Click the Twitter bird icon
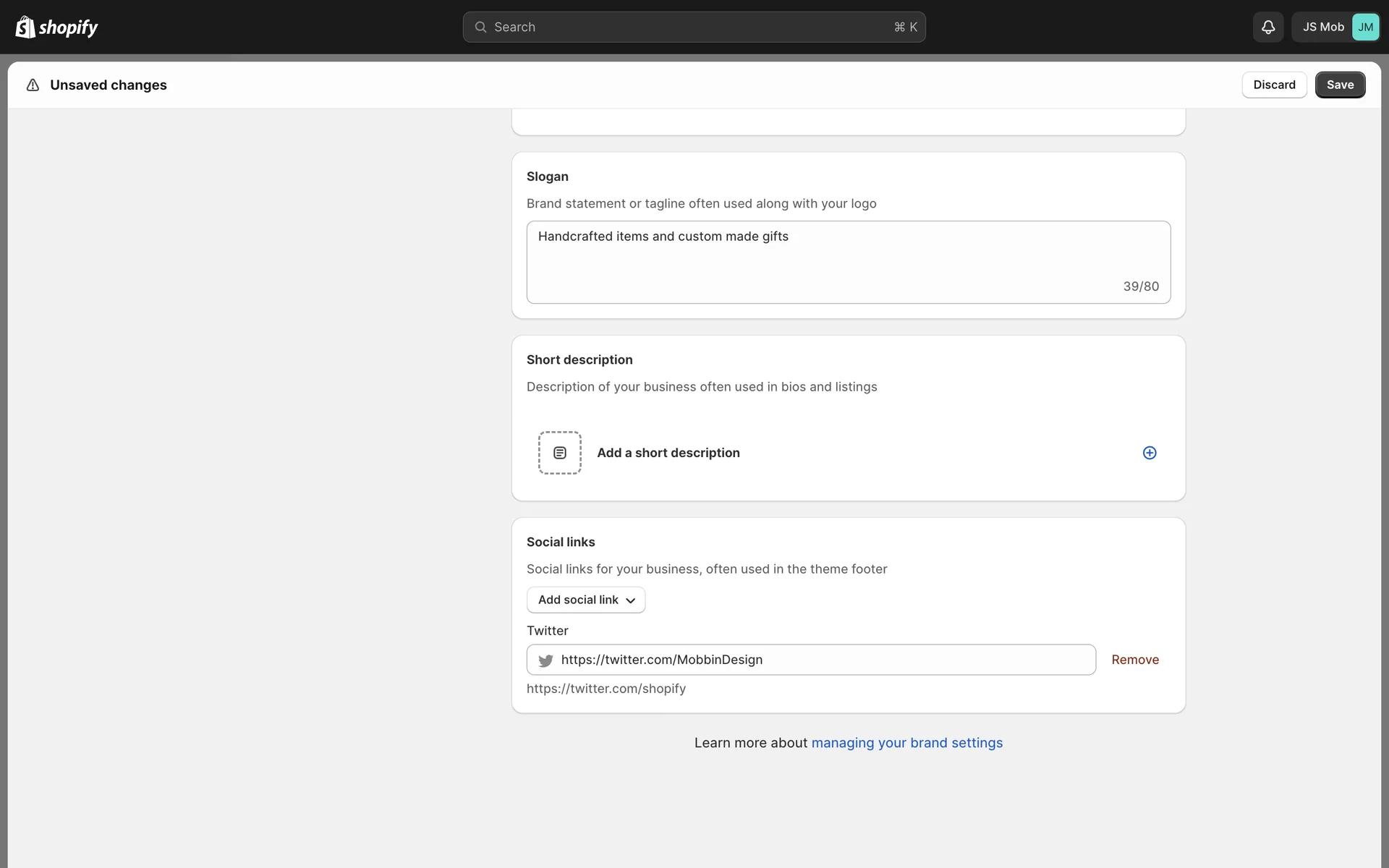Screen dimensions: 1389x868 (x=545, y=660)
